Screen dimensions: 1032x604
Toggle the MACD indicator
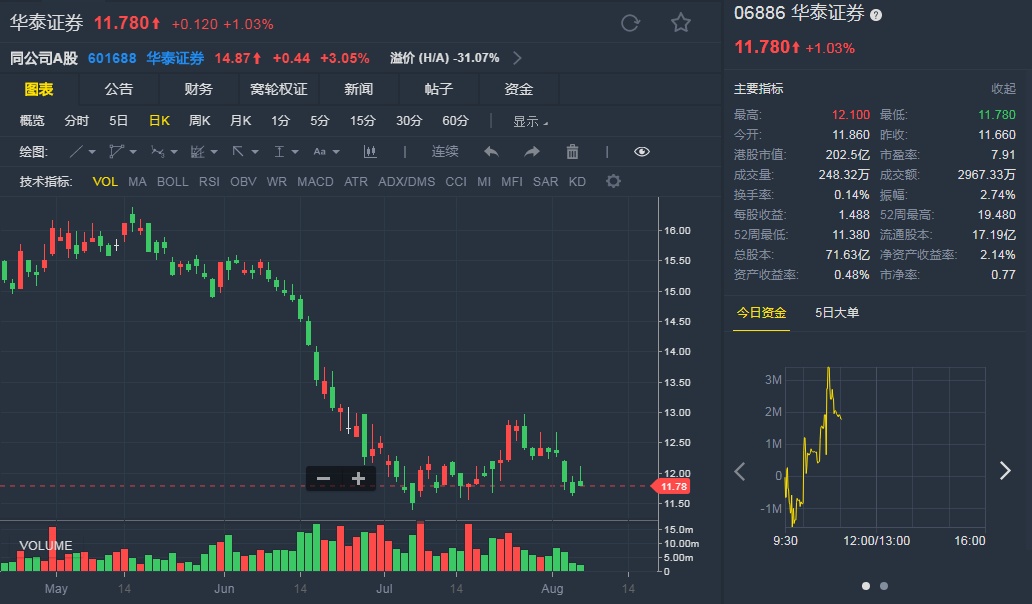[315, 182]
